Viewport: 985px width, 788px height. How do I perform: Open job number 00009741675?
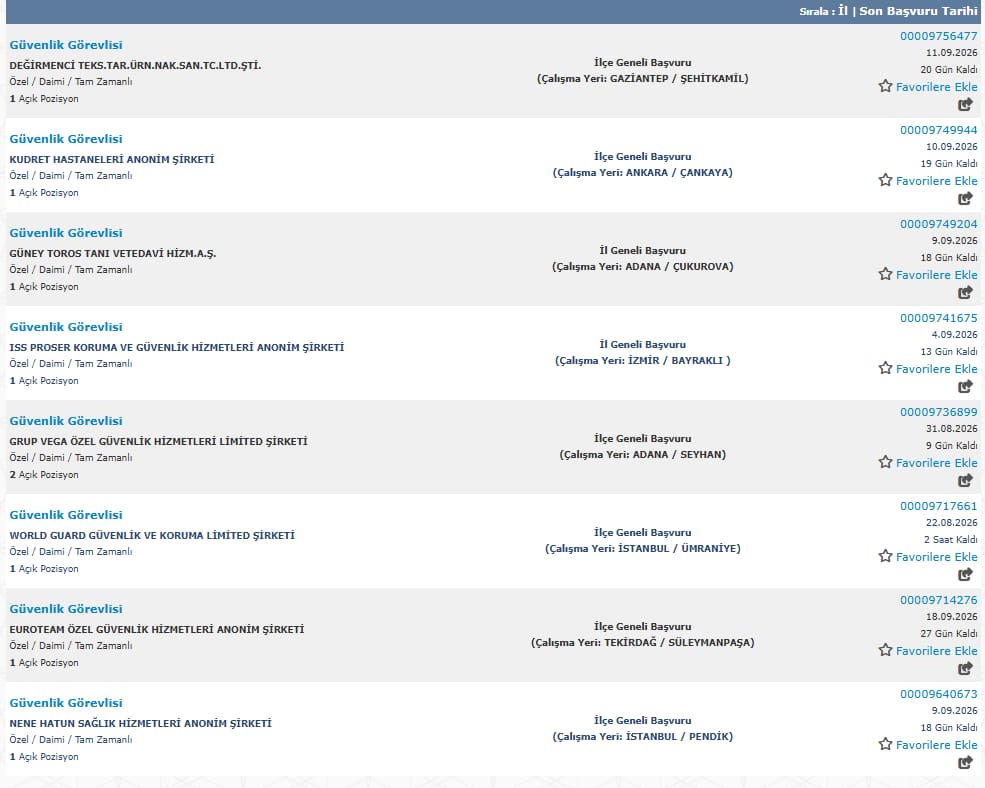click(939, 318)
